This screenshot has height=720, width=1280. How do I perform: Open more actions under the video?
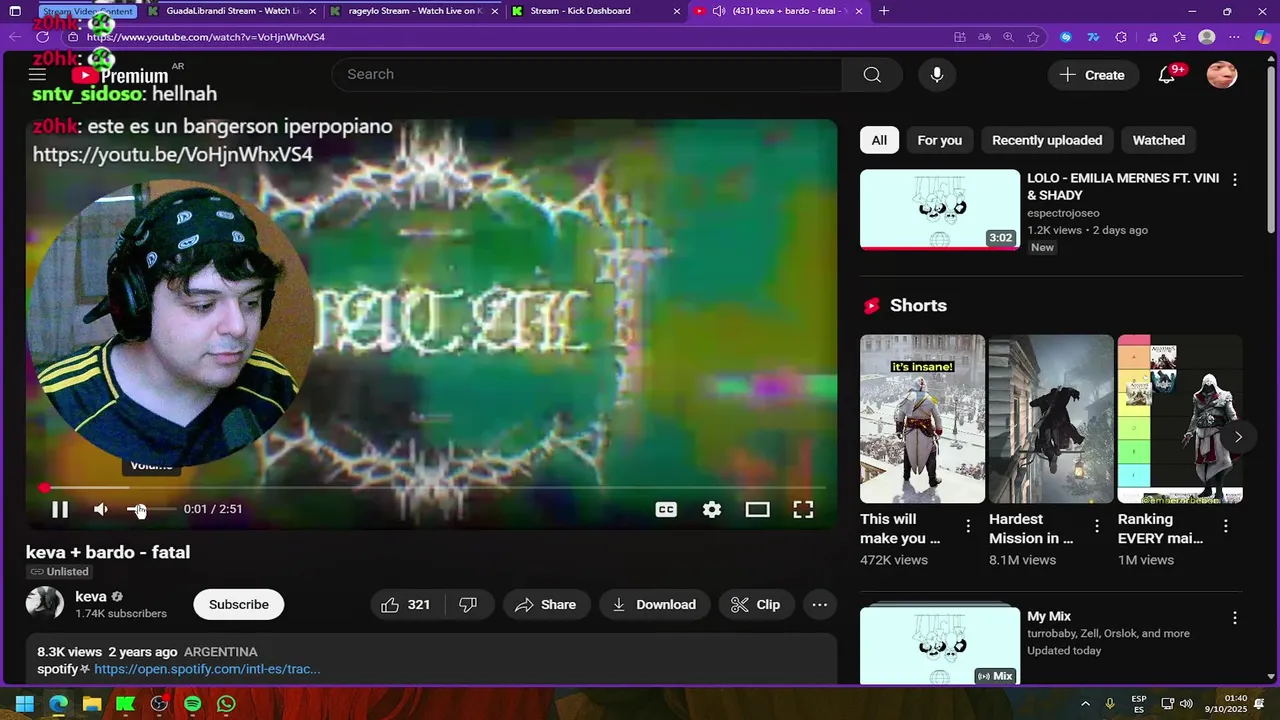820,604
